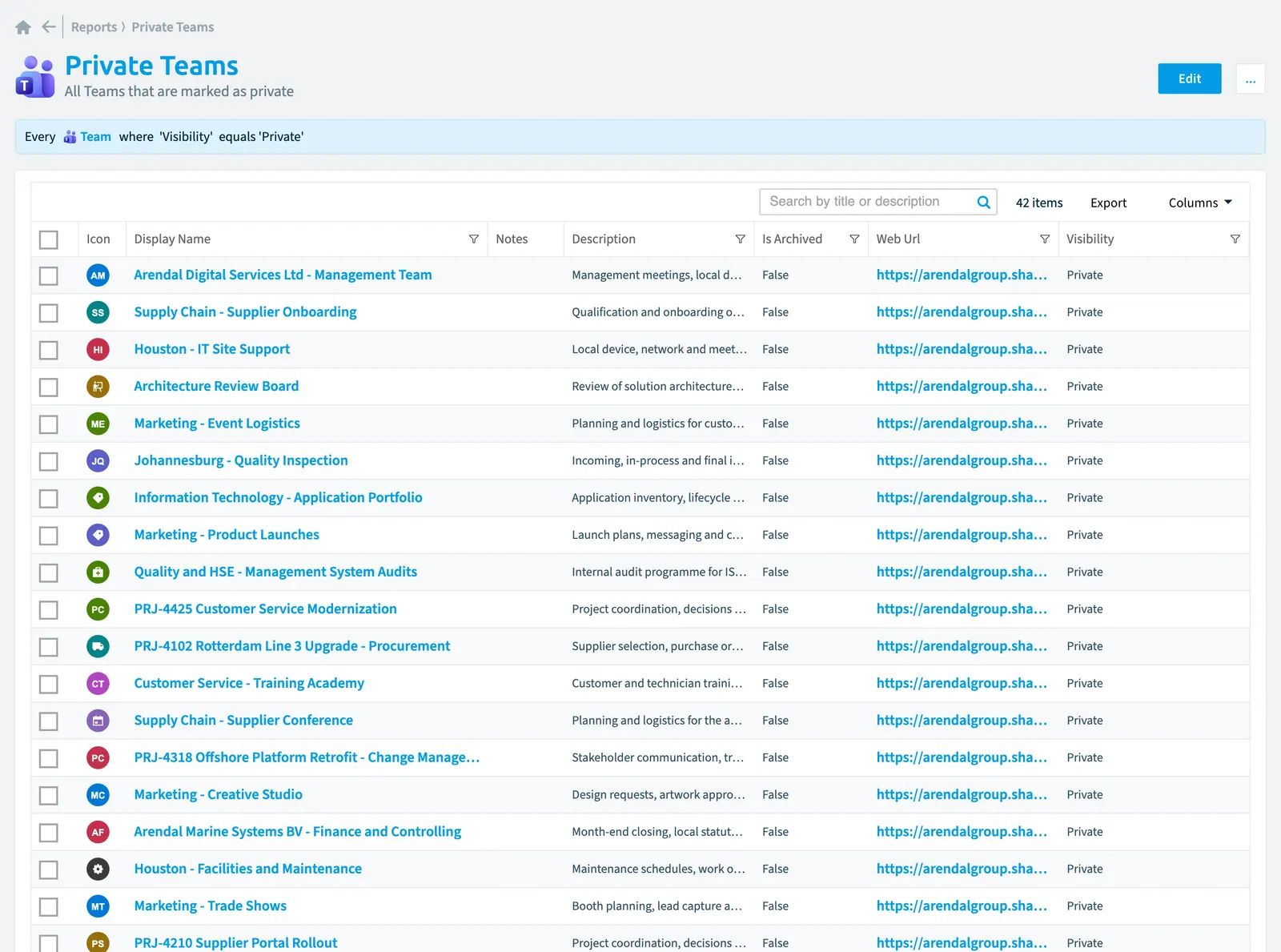Click the Marketing Product Launches tag icon

(x=98, y=535)
